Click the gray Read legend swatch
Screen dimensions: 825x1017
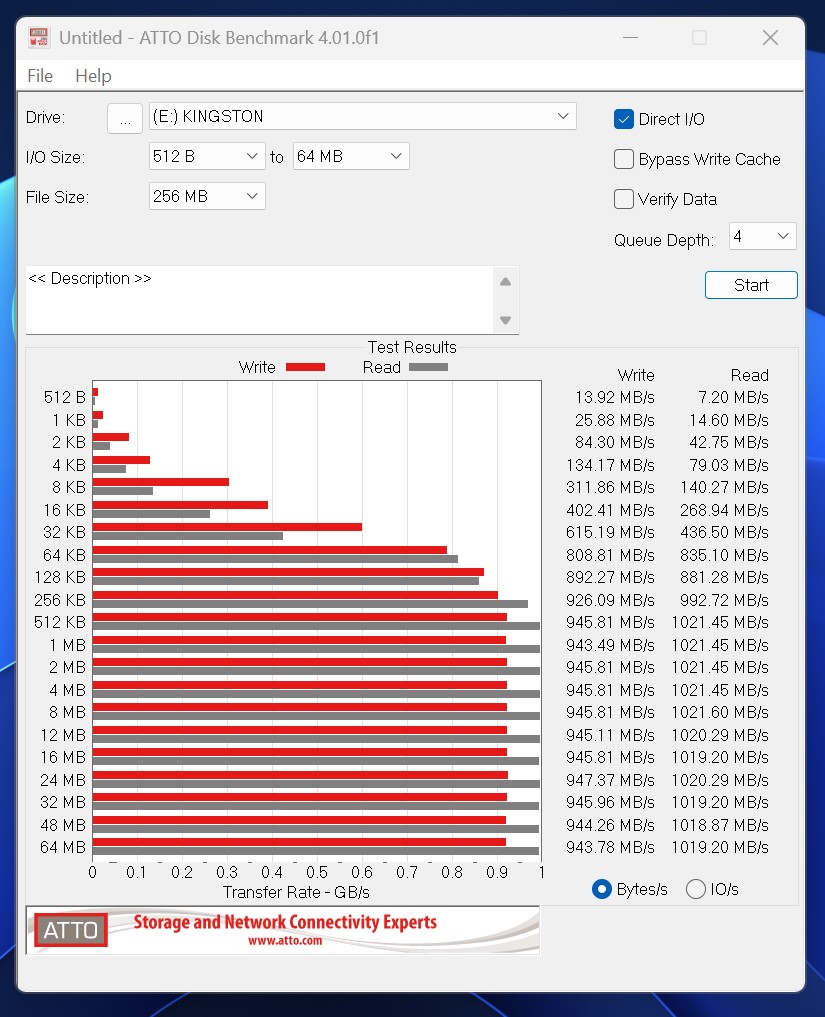click(428, 367)
